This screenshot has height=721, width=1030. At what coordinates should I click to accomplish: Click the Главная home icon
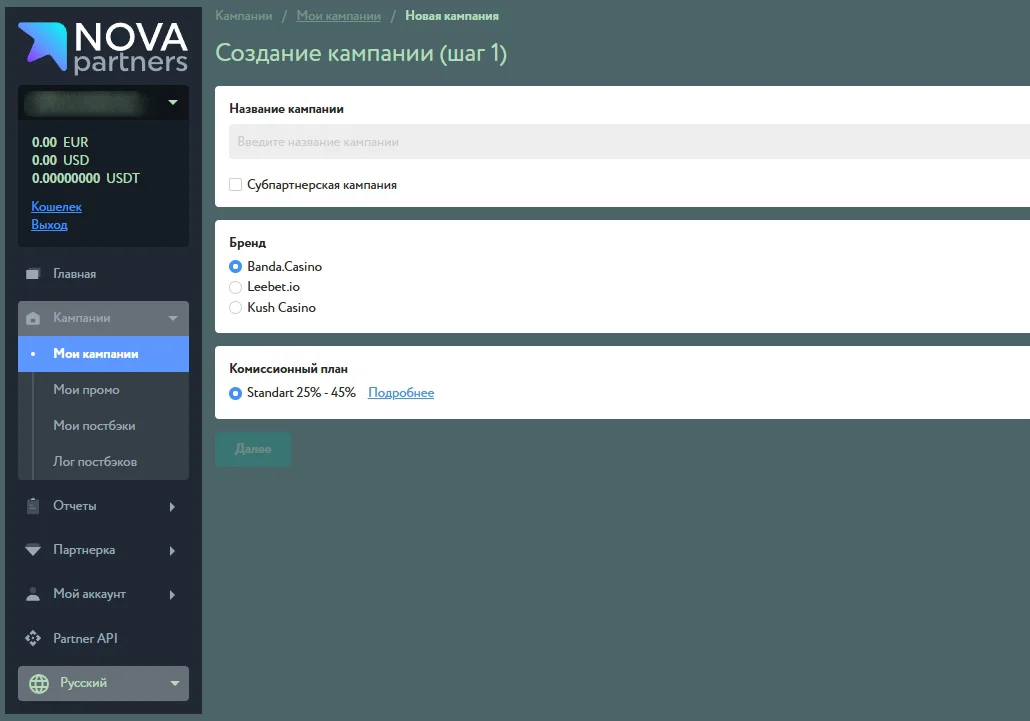coord(32,273)
